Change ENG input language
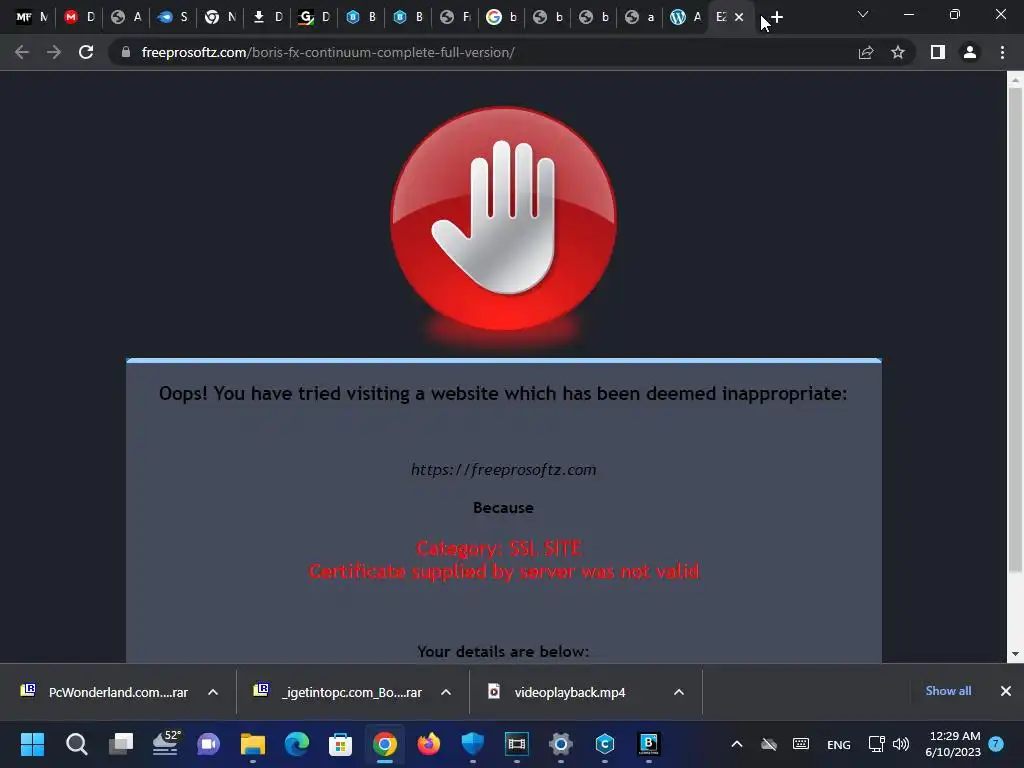This screenshot has width=1024, height=768. pos(839,744)
